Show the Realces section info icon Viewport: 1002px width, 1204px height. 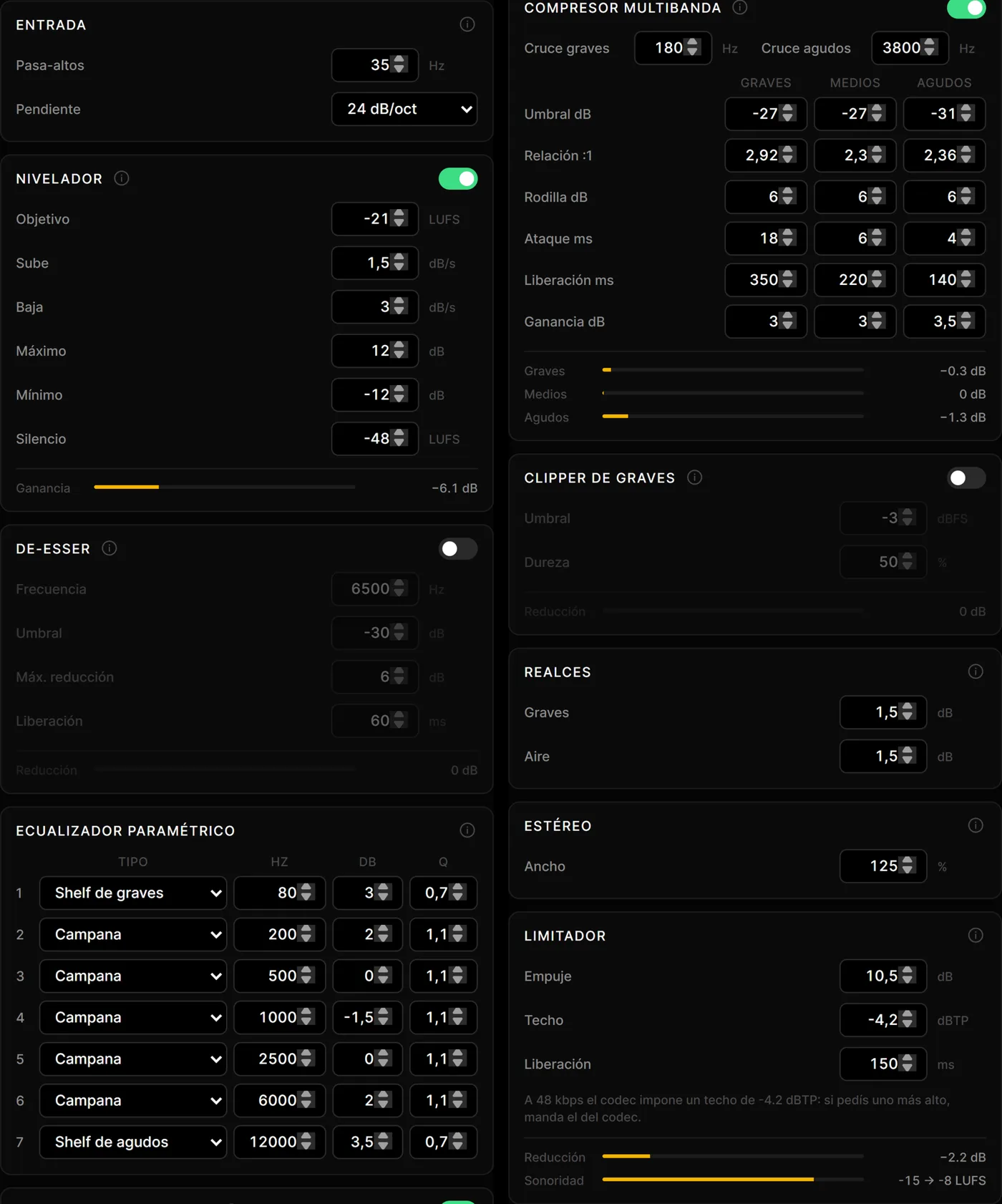976,671
